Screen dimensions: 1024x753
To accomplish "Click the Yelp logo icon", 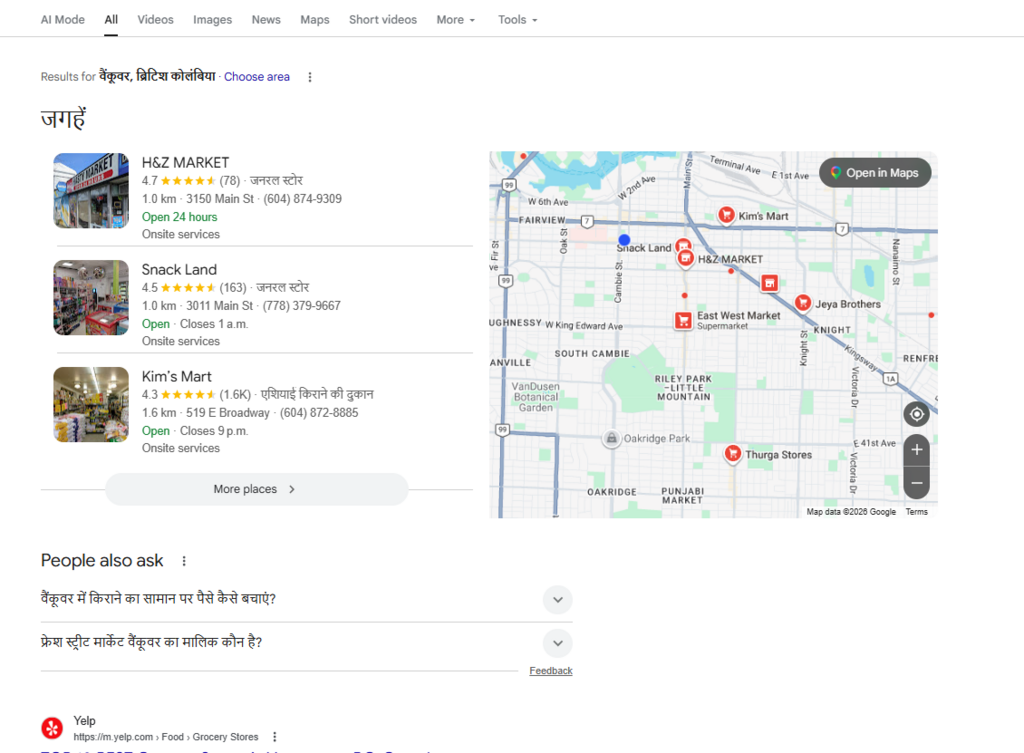I will coord(51,727).
